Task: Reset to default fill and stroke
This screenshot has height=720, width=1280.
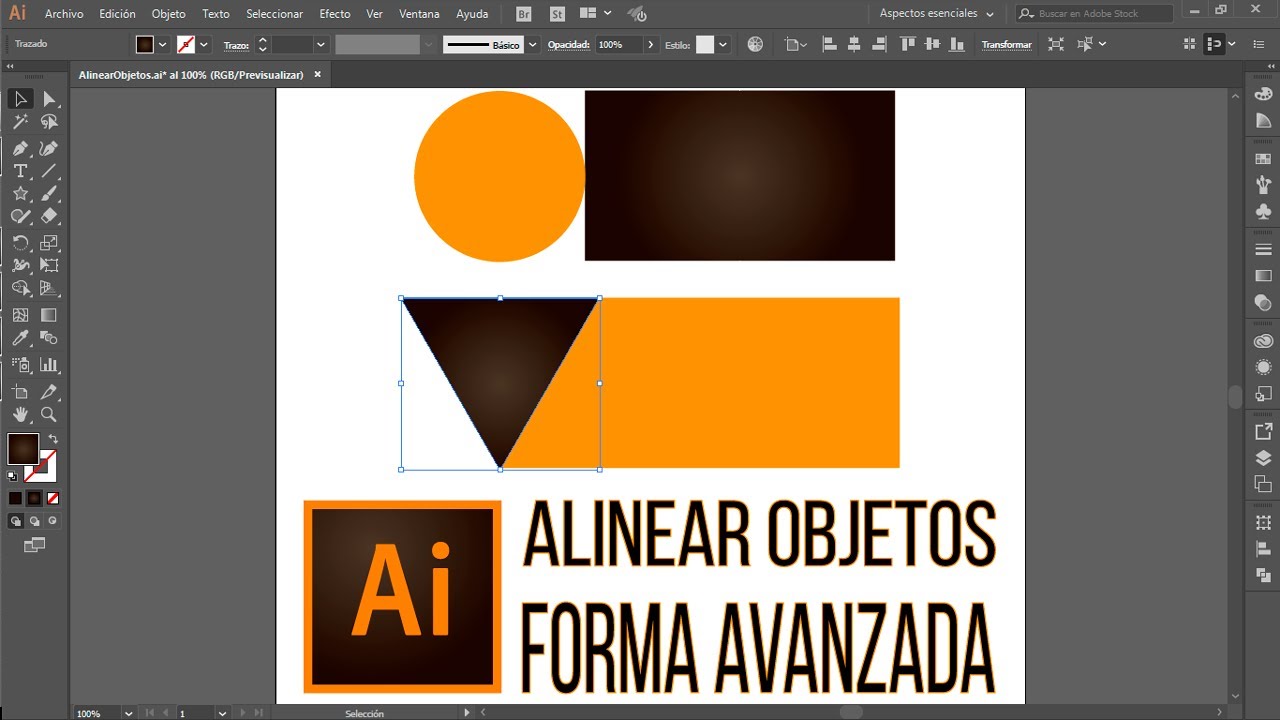Action: click(12, 476)
